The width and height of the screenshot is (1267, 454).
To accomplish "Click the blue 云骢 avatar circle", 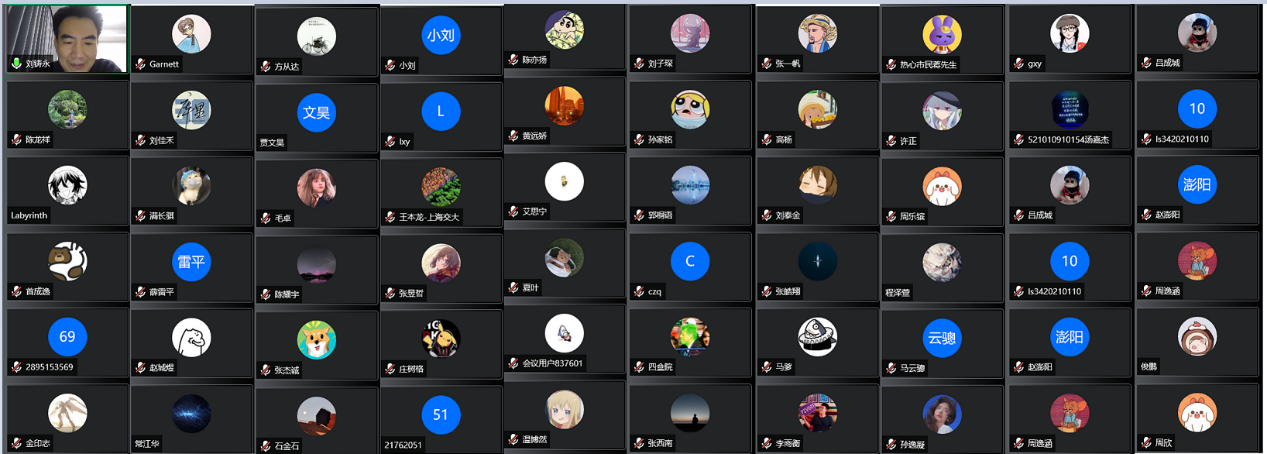I will [941, 338].
